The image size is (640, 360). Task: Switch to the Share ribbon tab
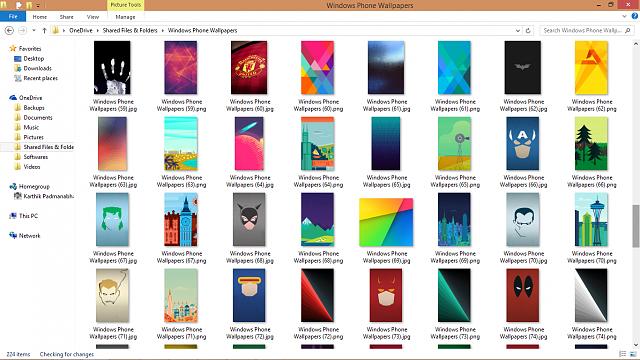[67, 17]
